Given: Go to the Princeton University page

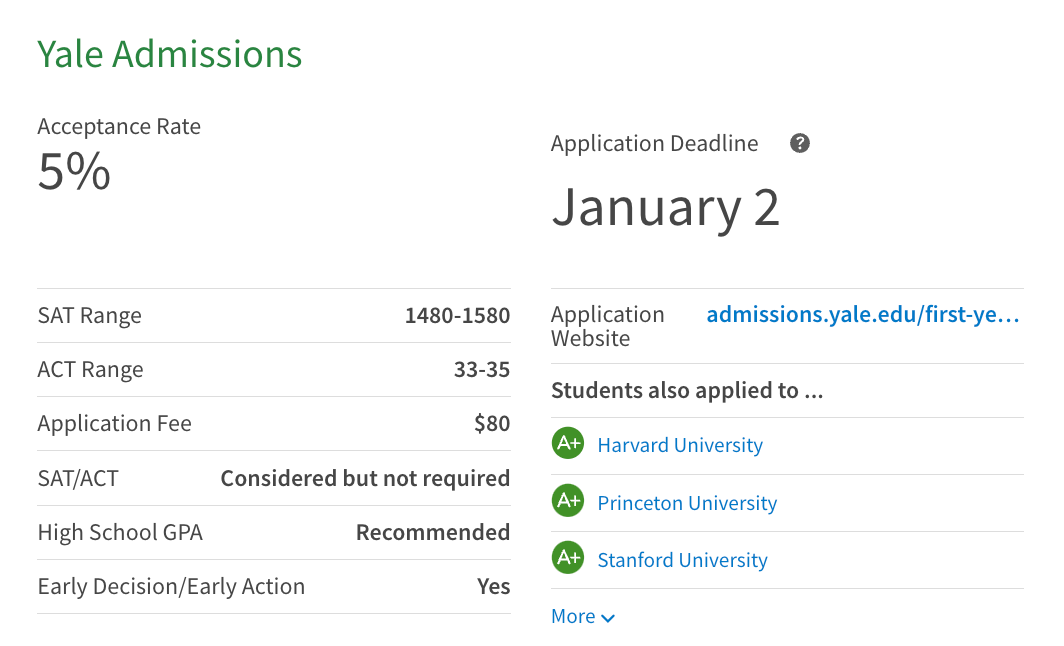Looking at the screenshot, I should (687, 503).
